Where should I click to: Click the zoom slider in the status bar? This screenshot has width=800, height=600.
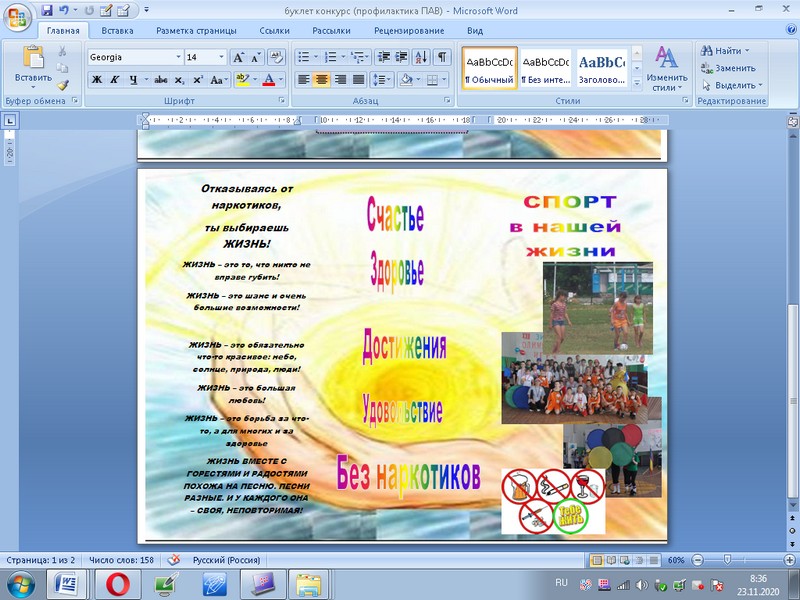coord(727,560)
